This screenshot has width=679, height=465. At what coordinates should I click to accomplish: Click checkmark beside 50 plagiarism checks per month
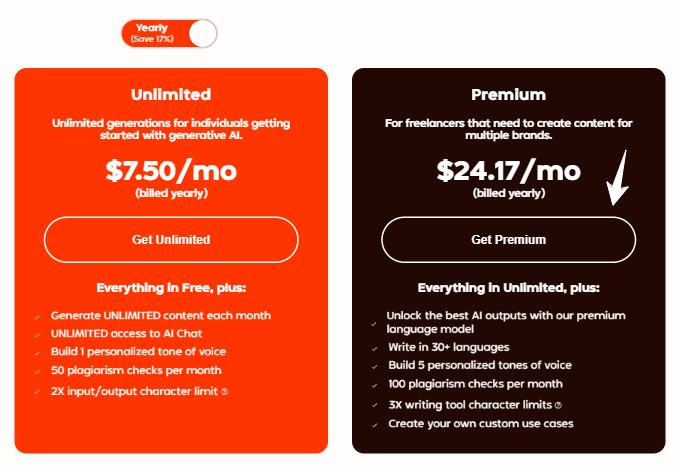[37, 372]
